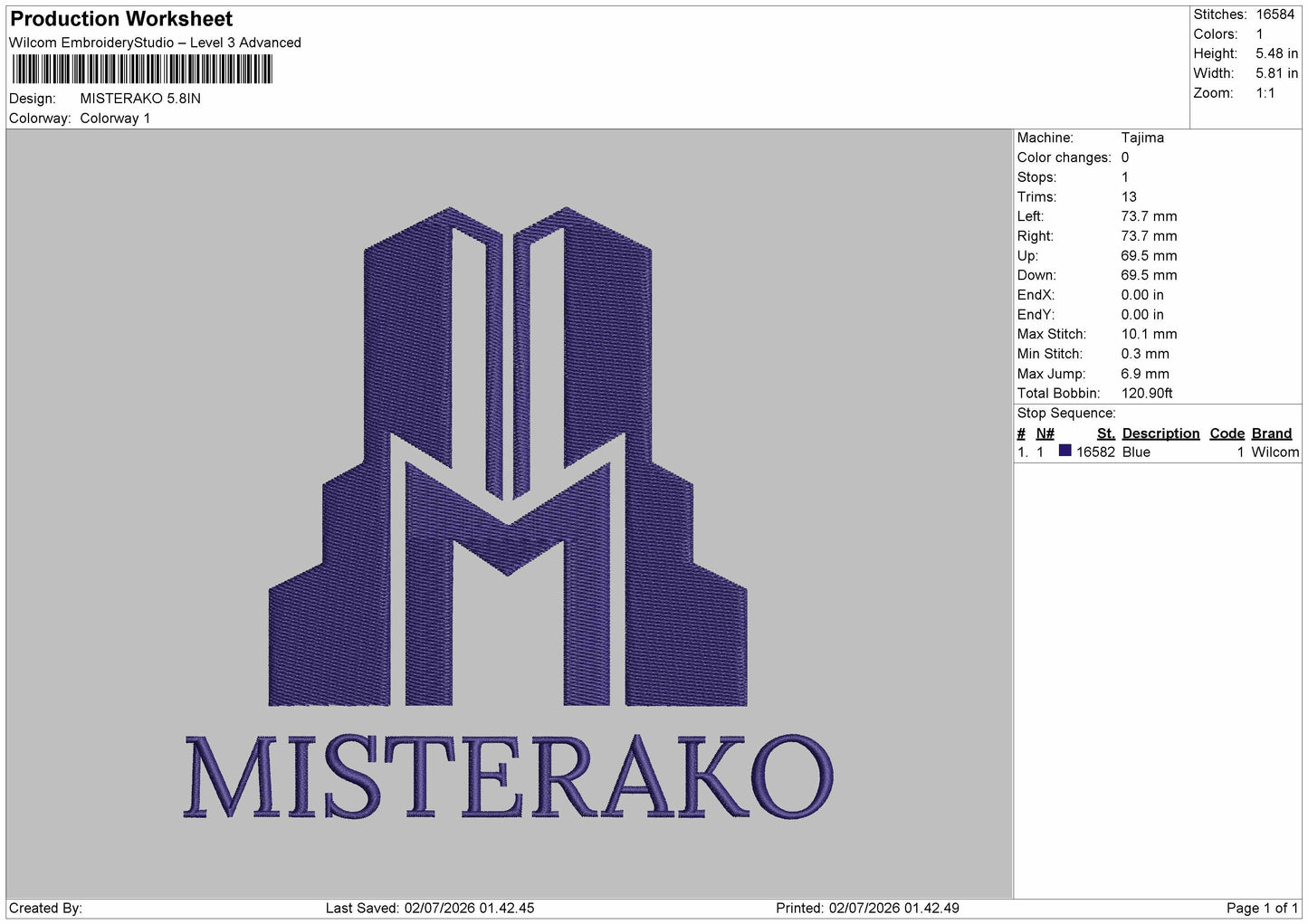This screenshot has width=1308, height=924.
Task: Click the embroidered MISTERAKO lettering
Action: 508,777
